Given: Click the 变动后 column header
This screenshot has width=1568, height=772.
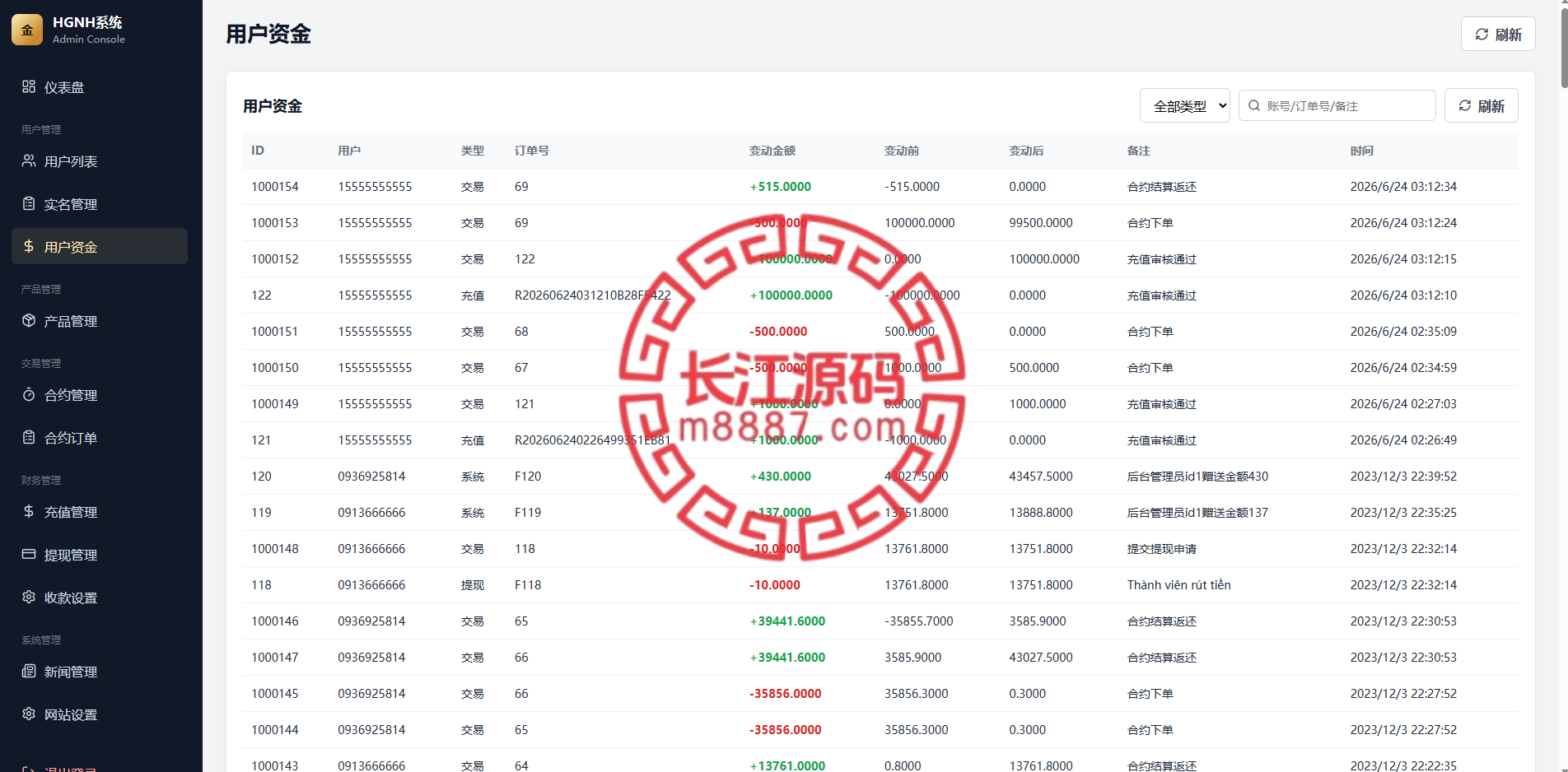Looking at the screenshot, I should tap(1026, 151).
